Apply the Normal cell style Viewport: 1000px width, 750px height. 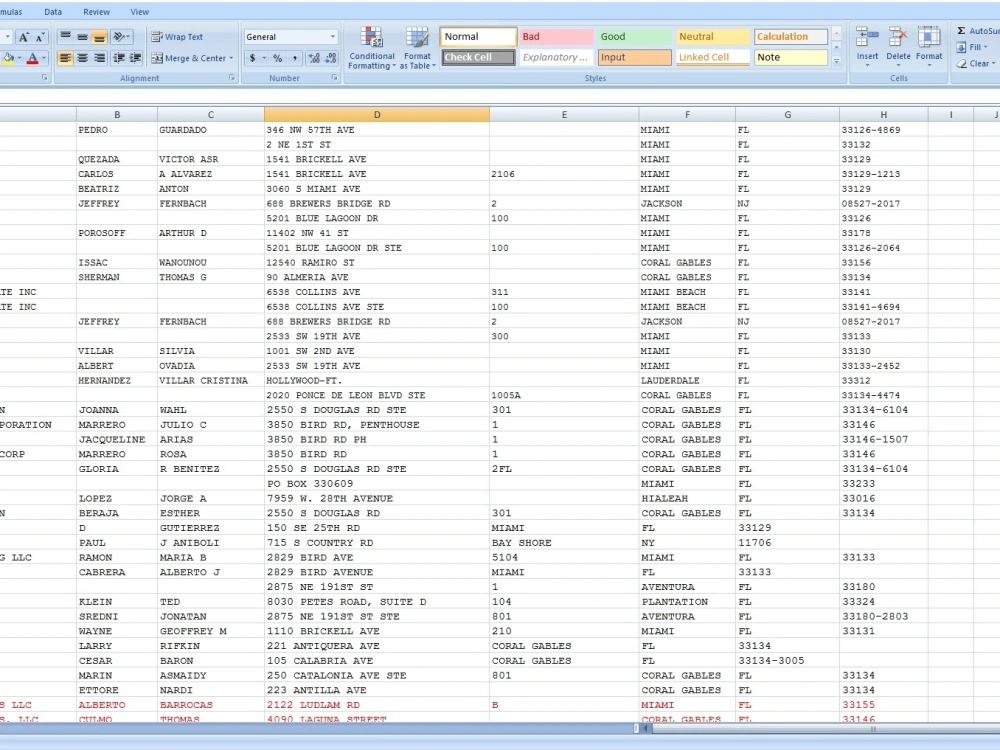(x=478, y=37)
